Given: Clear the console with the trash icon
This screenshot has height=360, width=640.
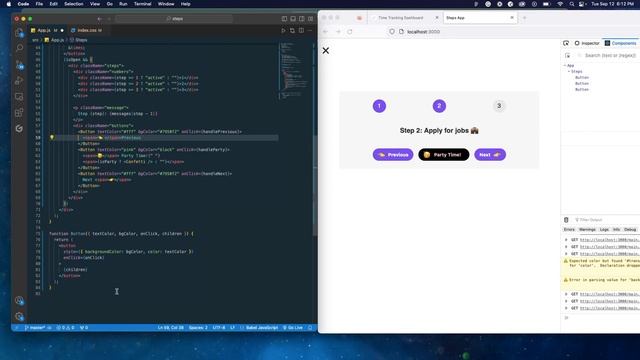Looking at the screenshot, I should click(x=566, y=220).
